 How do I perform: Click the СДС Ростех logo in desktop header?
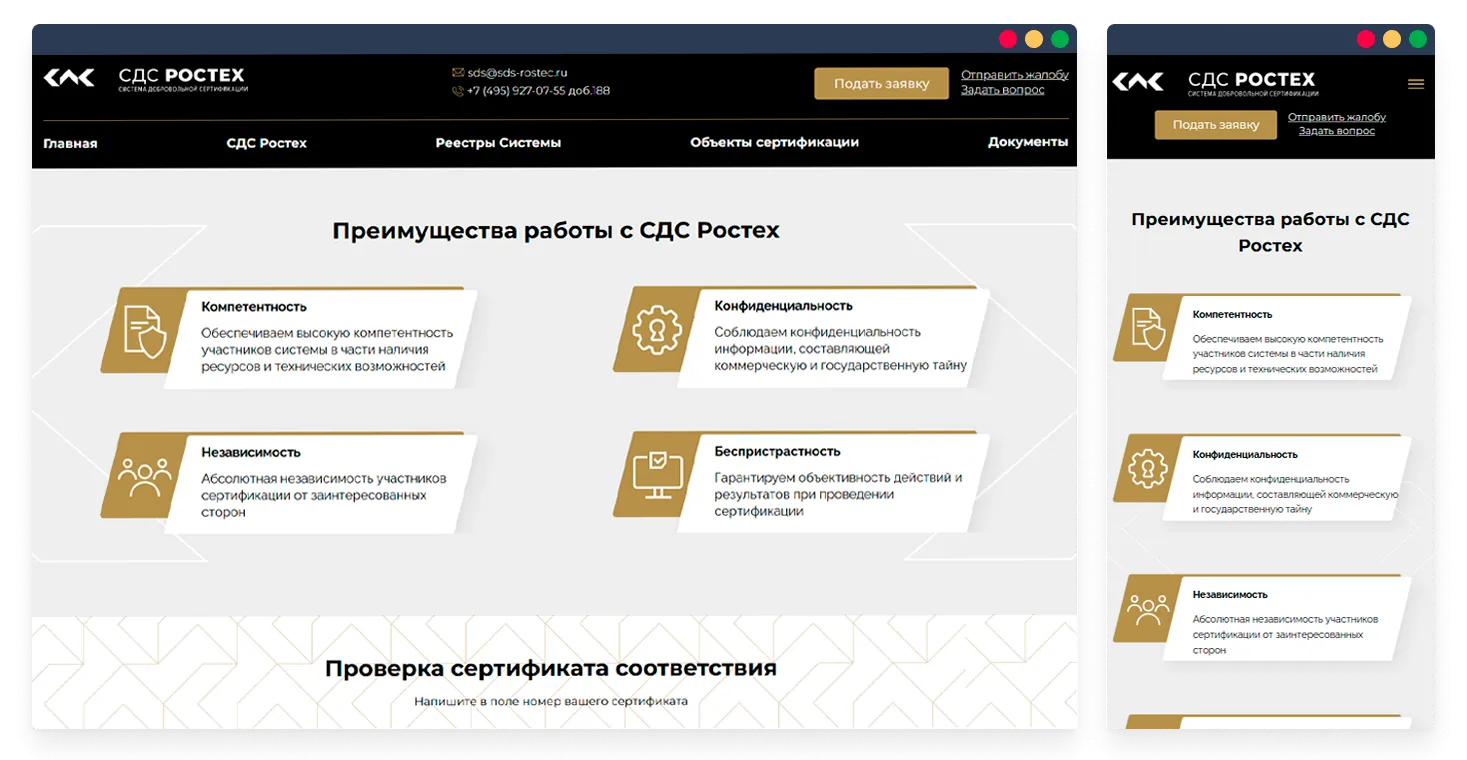point(145,79)
